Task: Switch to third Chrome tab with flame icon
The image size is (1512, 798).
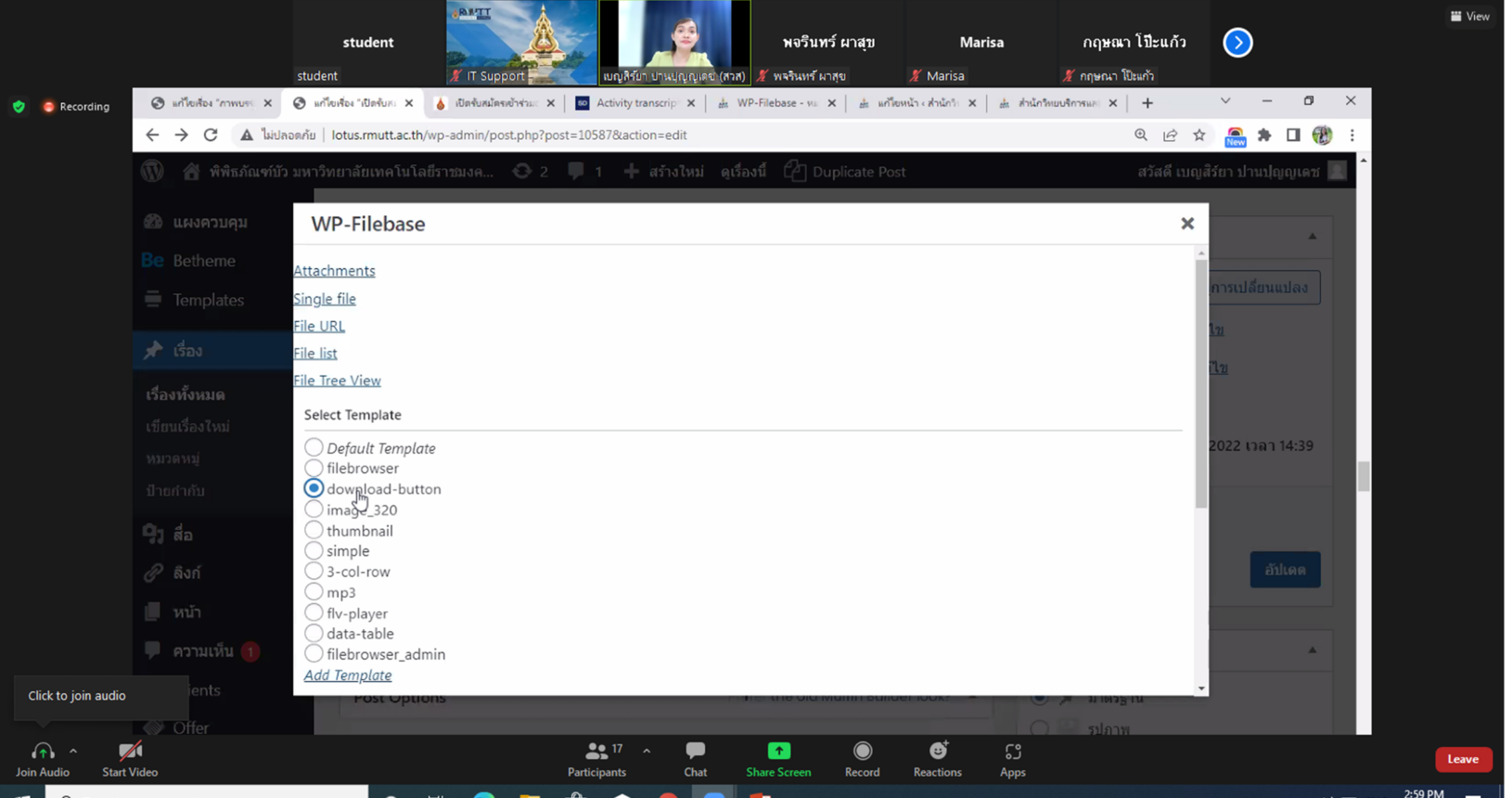Action: 494,103
